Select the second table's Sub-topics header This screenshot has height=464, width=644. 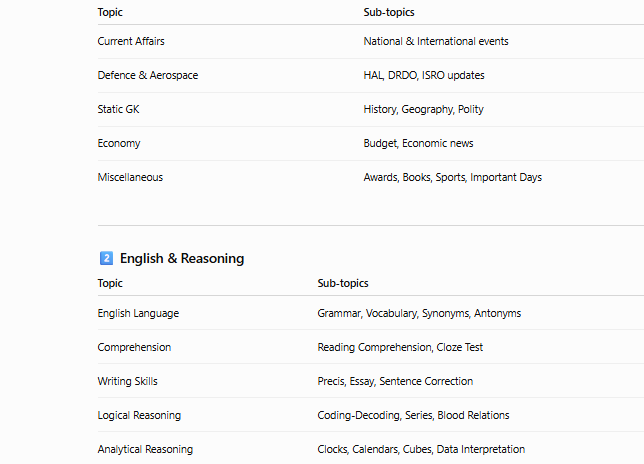tap(343, 283)
